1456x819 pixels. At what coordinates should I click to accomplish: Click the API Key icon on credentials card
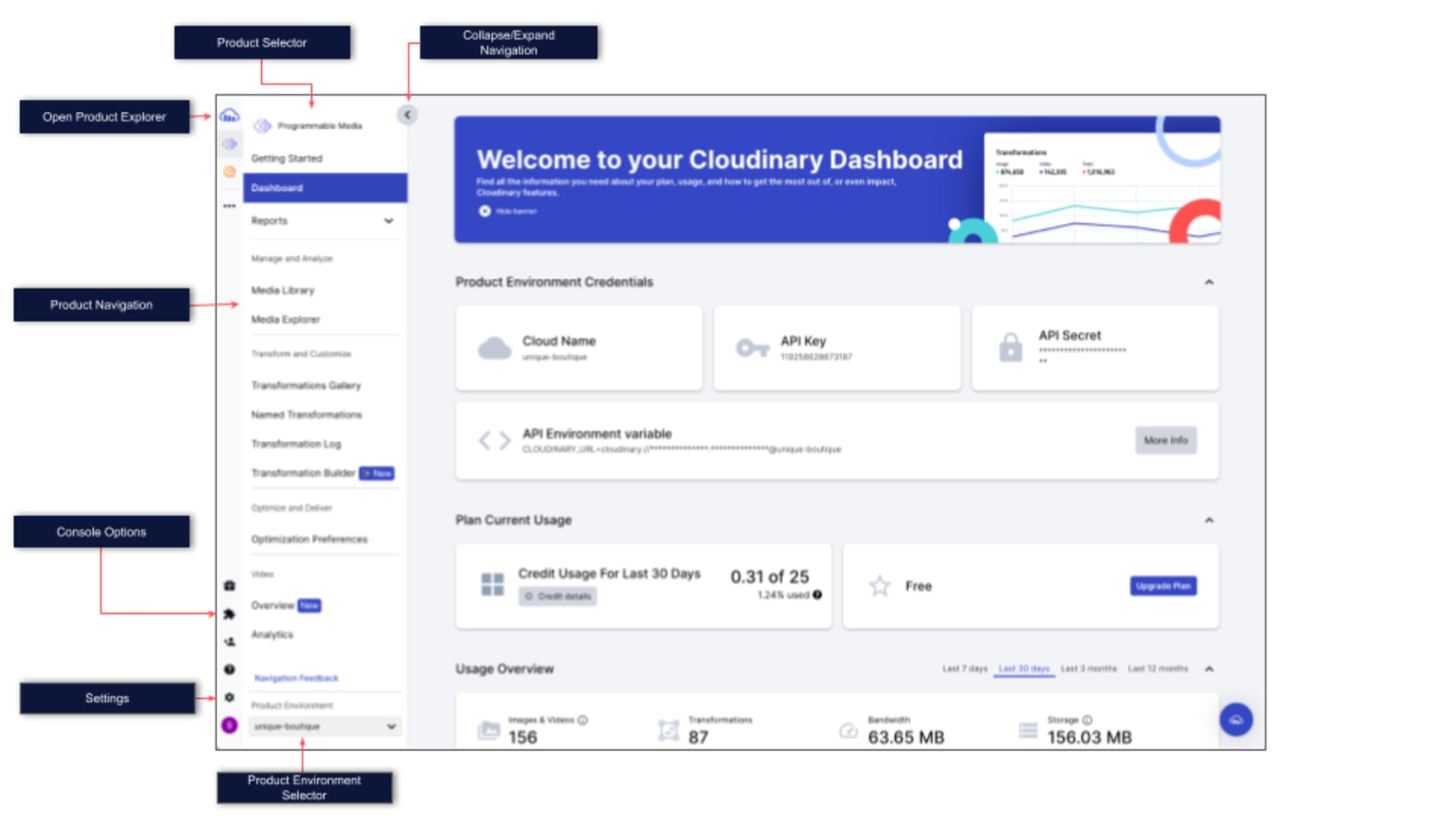(x=756, y=347)
